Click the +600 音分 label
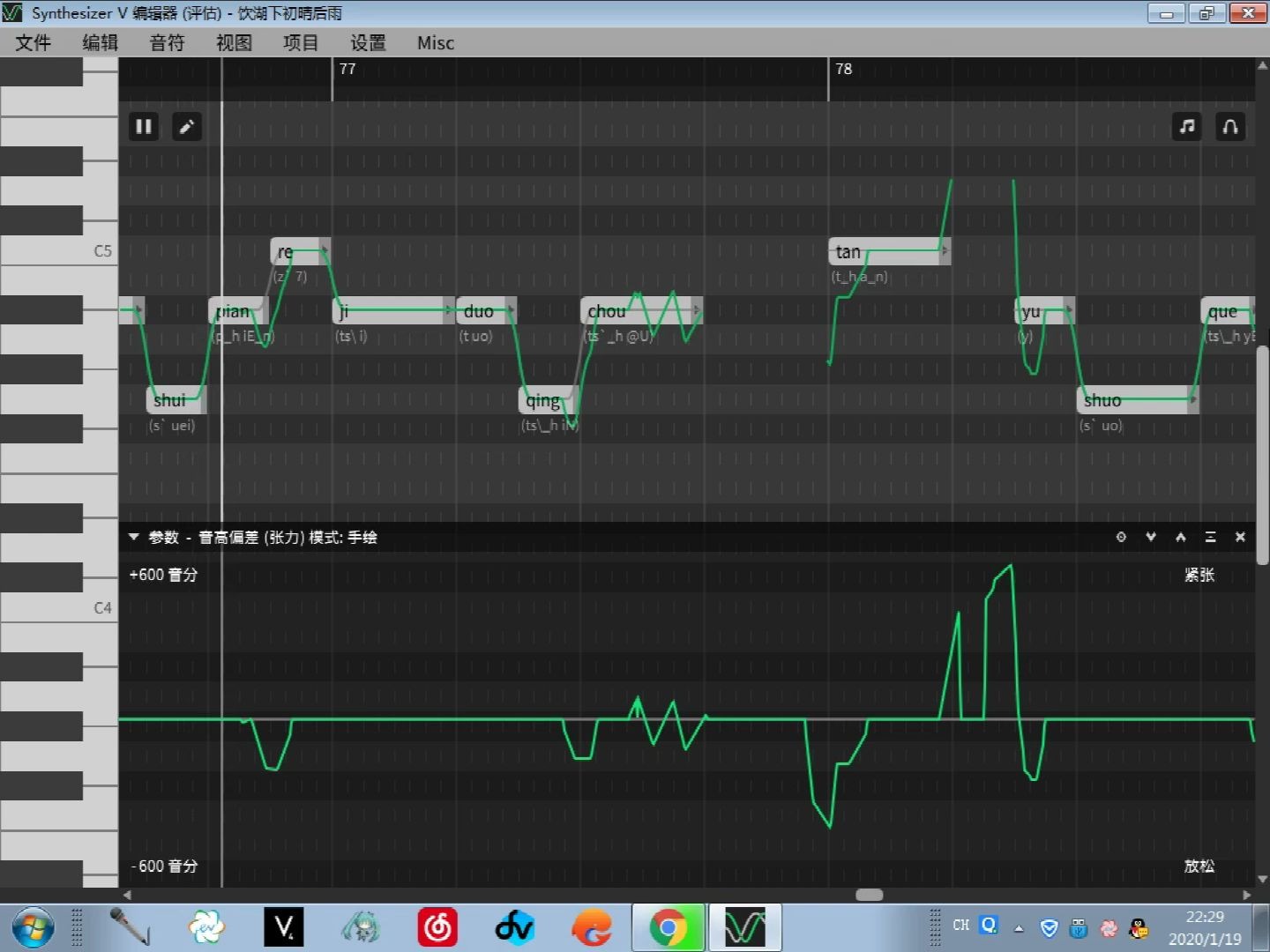Viewport: 1270px width, 952px height. [163, 575]
